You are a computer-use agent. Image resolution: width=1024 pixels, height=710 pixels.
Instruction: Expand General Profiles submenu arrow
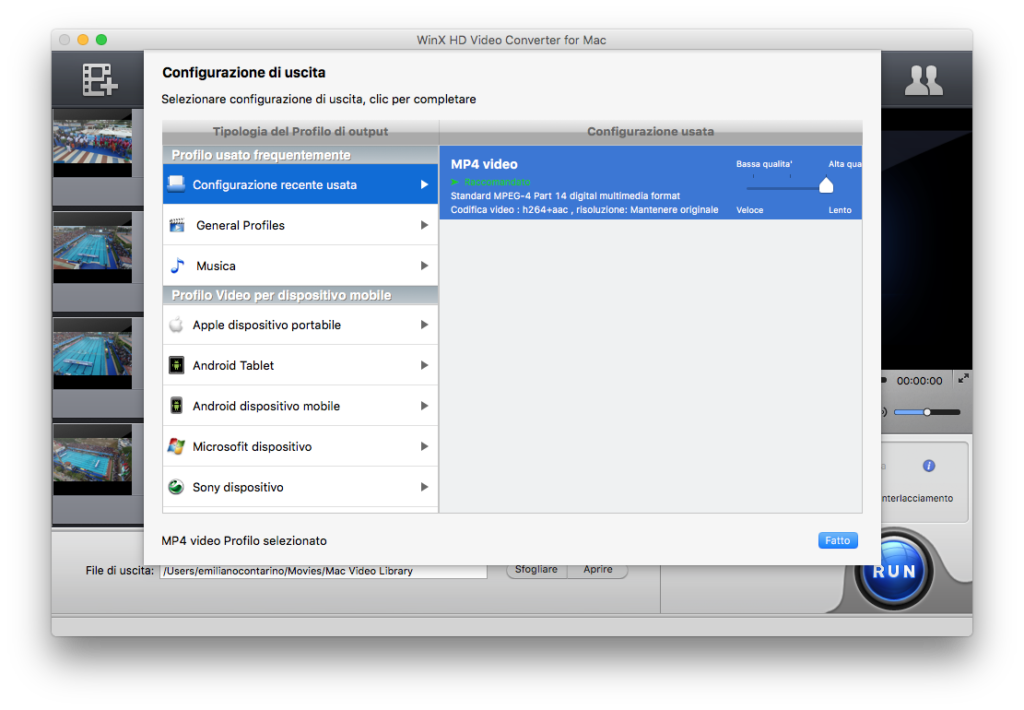424,225
